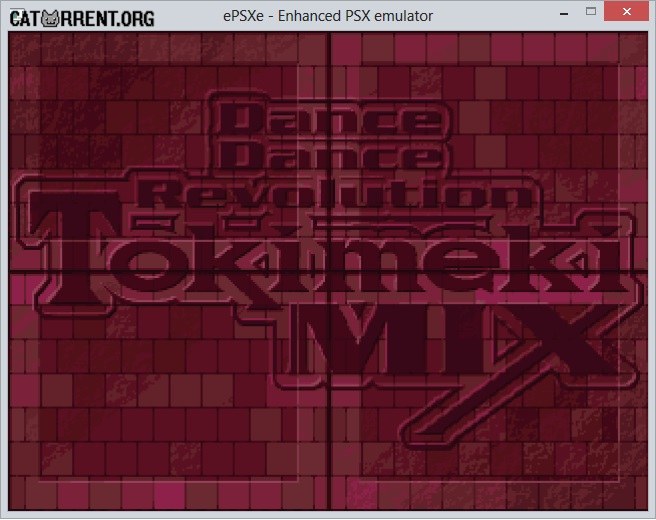
Task: Maximize the ePSXe emulator window
Action: tap(591, 12)
